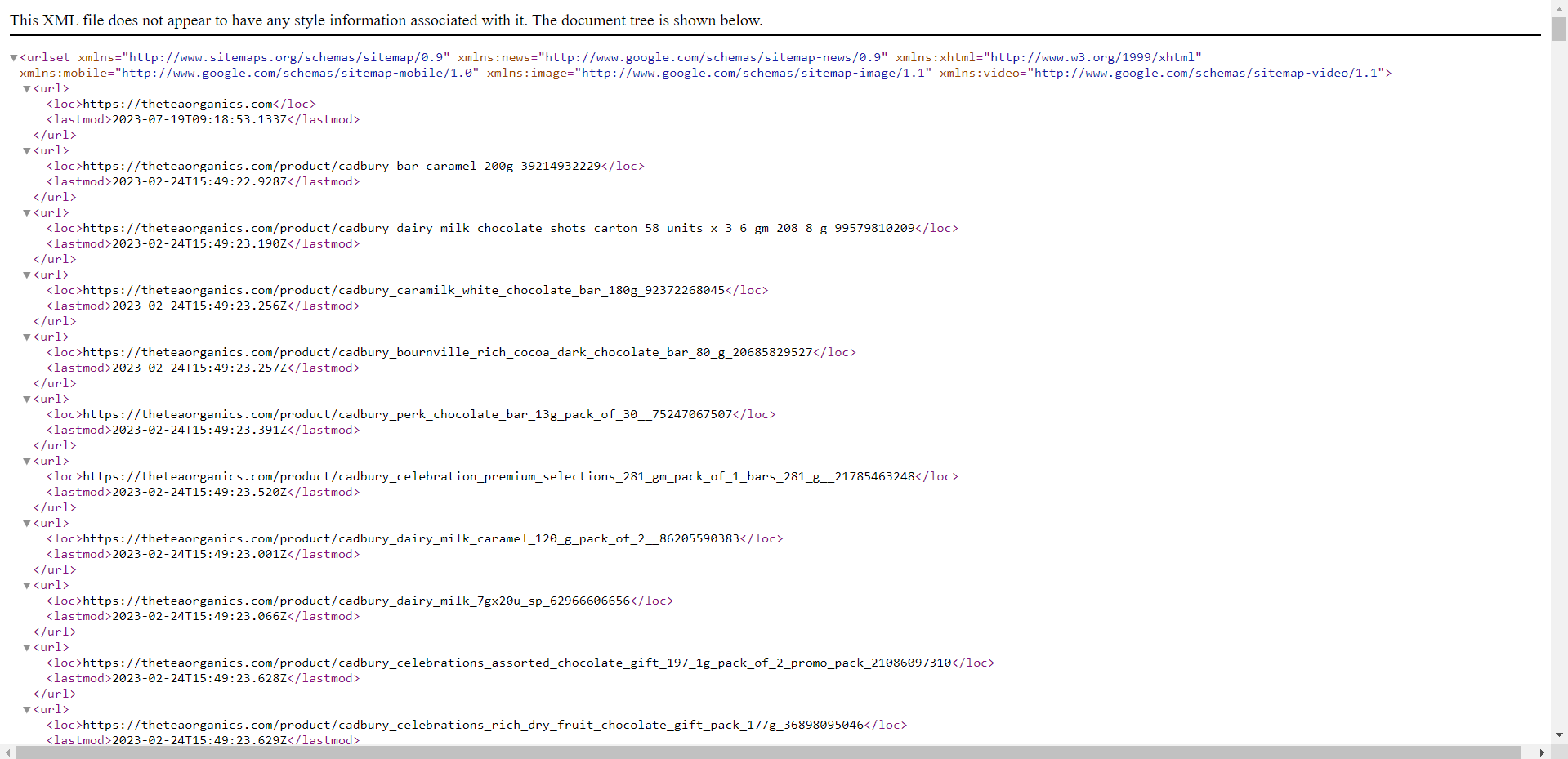Collapse url node for cadbury_caramilk_white_chocolate_bar
Screen dimensions: 1568x759
tap(27, 275)
